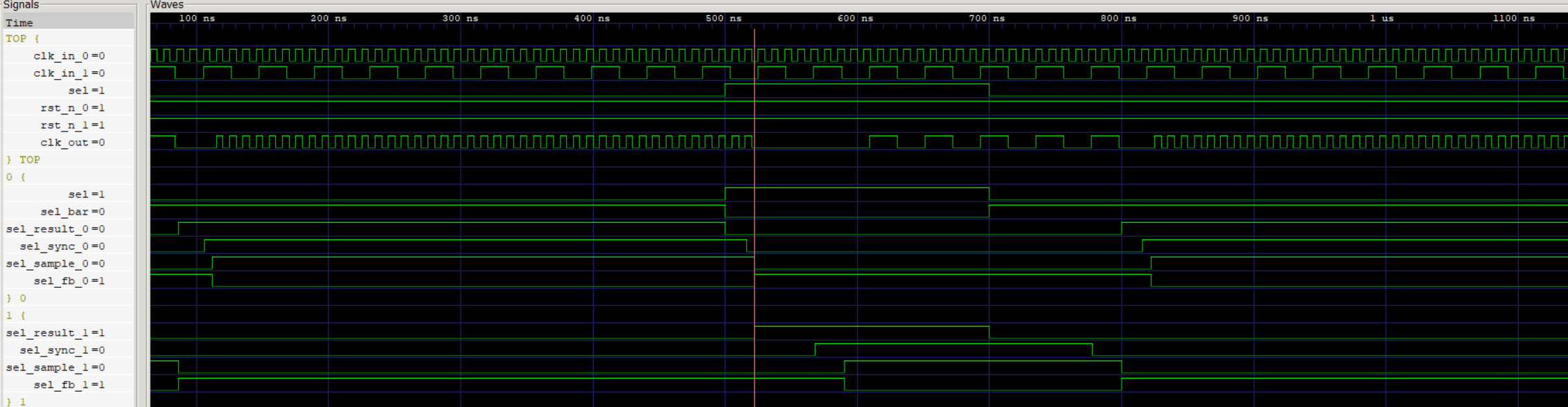Collapse the 1 { signal group
Image resolution: width=1568 pixels, height=407 pixels.
[16, 316]
